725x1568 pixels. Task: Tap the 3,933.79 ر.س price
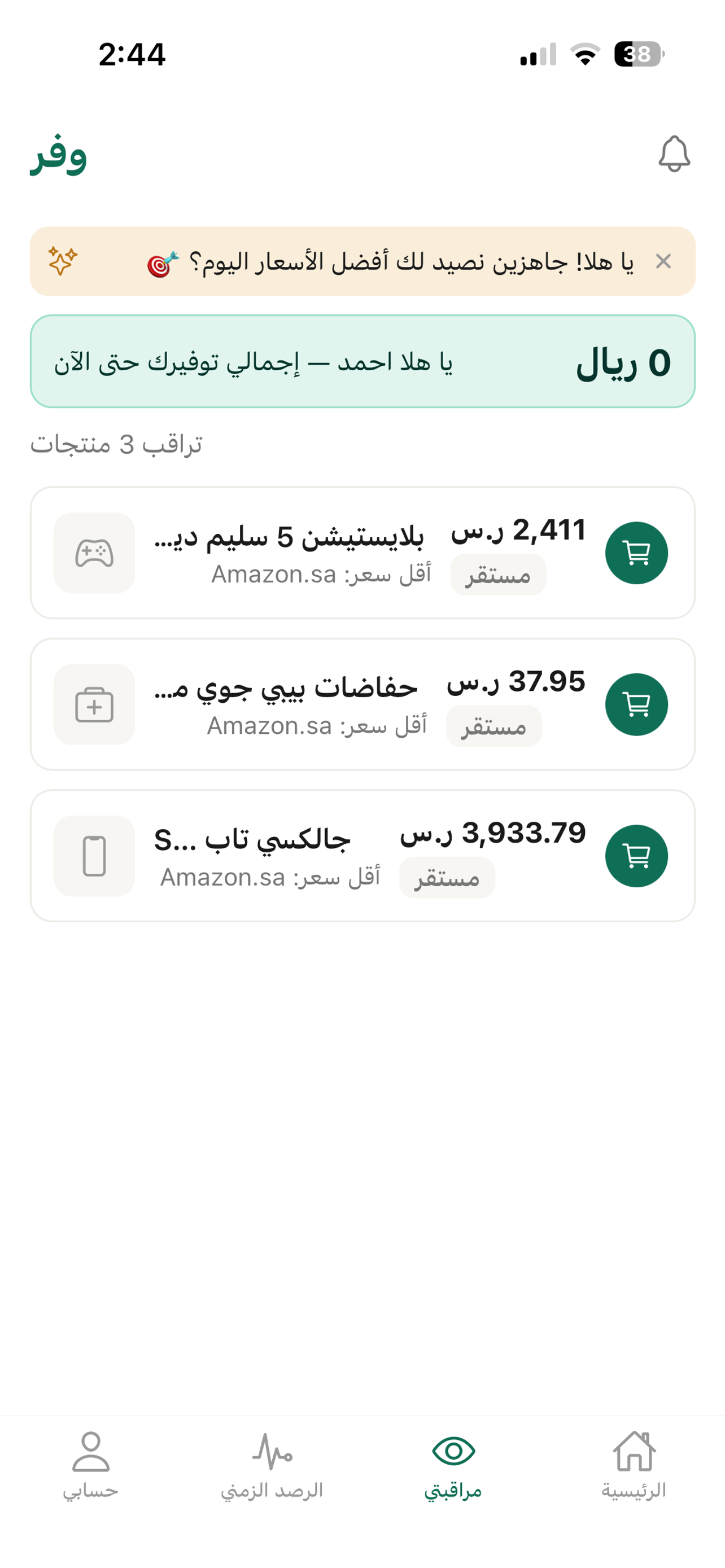click(493, 833)
